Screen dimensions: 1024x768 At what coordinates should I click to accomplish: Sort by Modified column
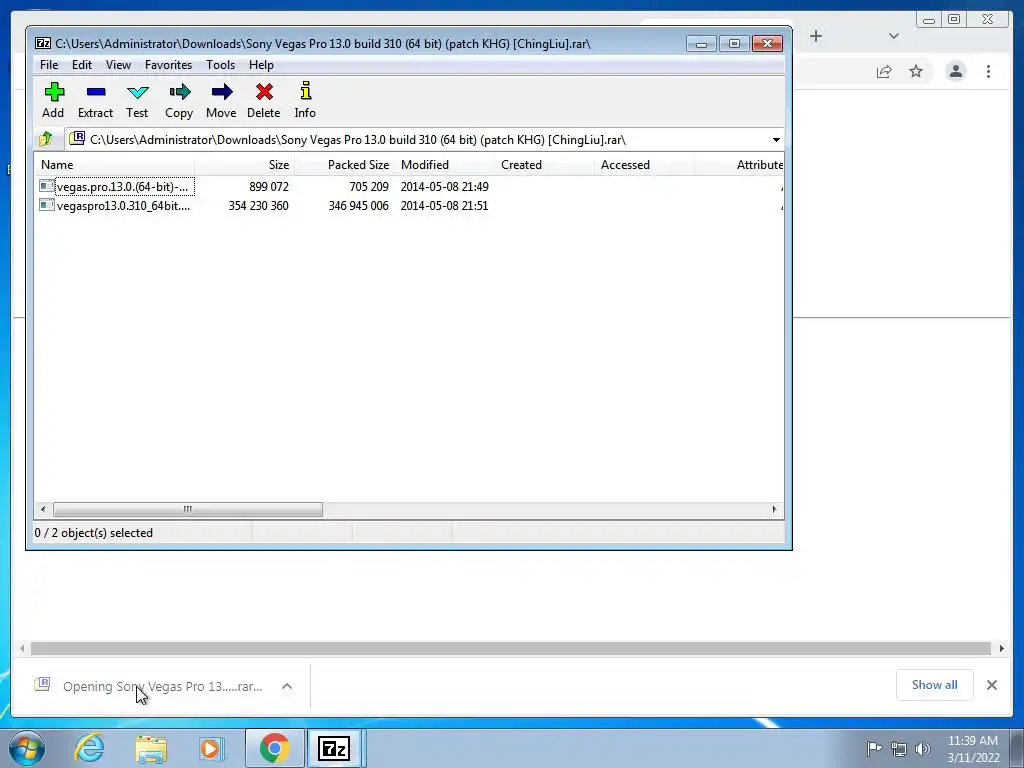coord(444,165)
